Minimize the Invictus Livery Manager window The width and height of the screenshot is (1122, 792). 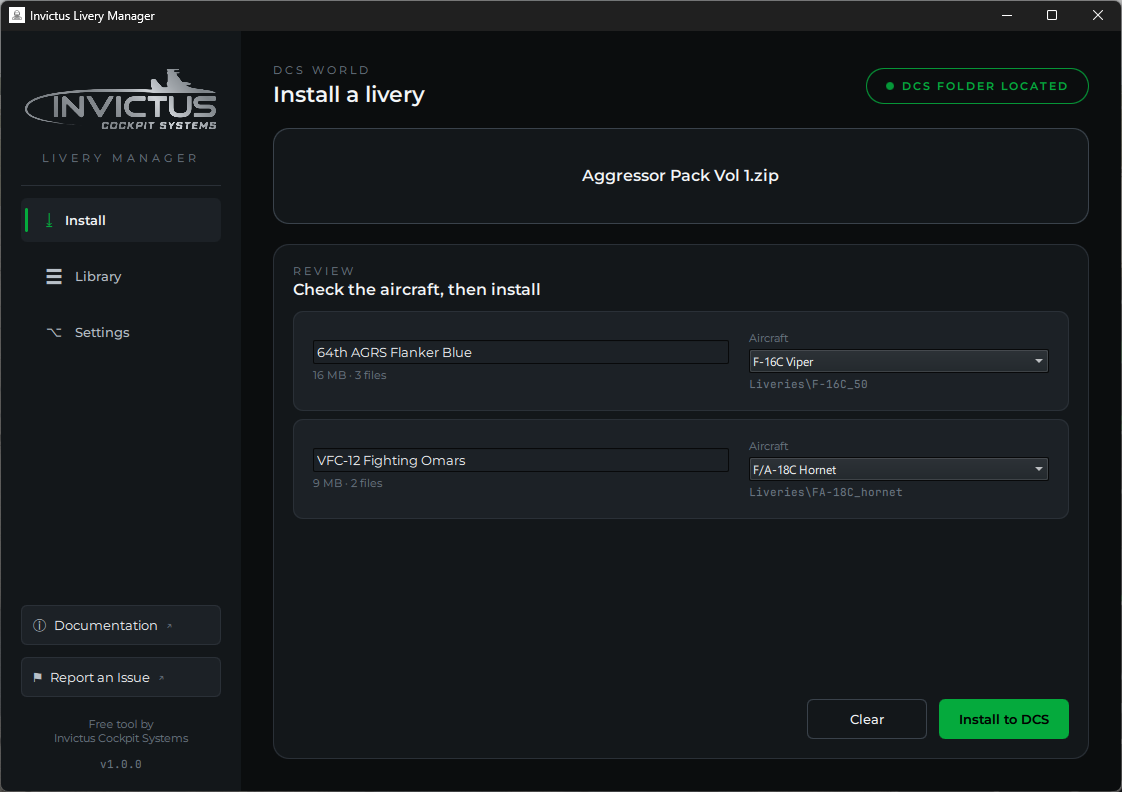[1007, 15]
